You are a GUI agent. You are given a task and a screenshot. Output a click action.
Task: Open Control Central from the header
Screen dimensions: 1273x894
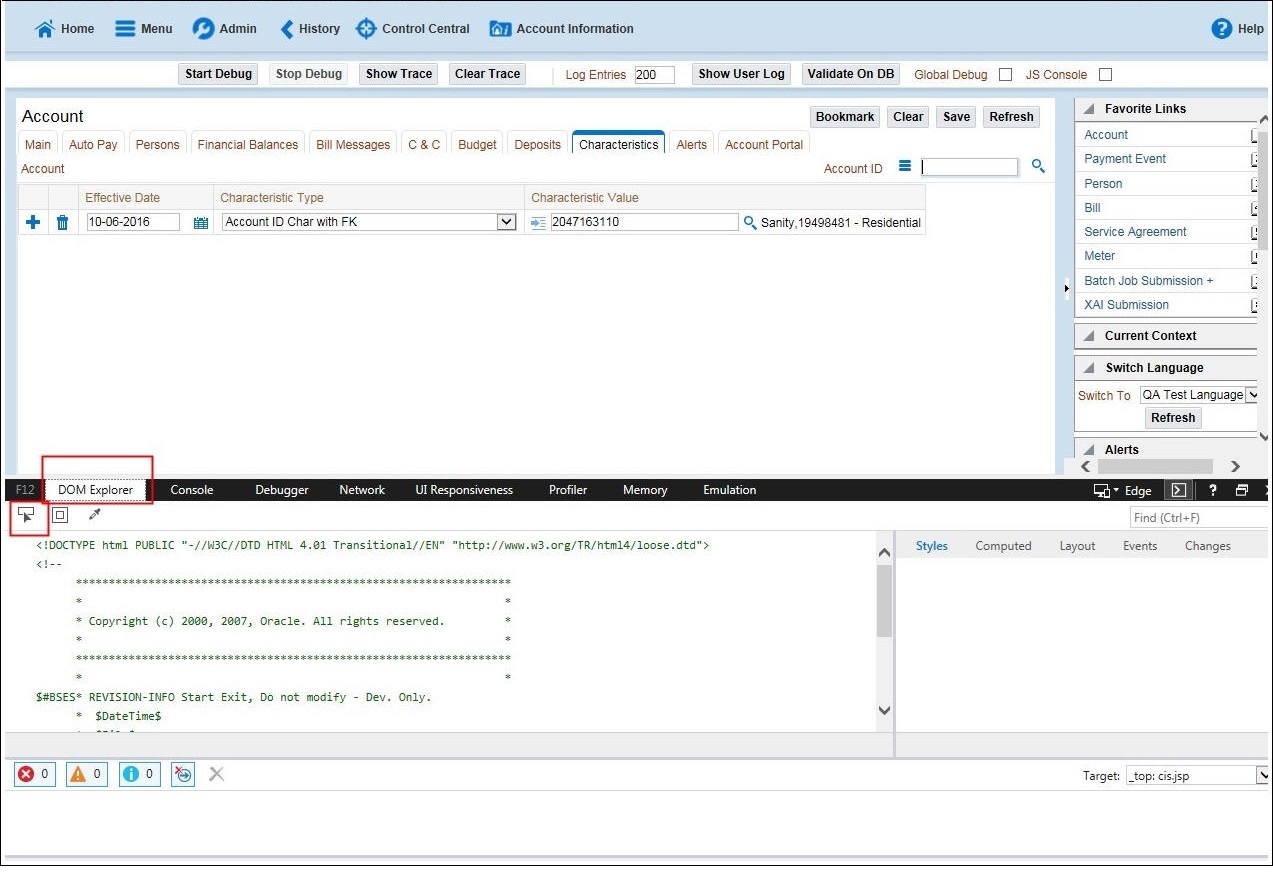[x=412, y=28]
